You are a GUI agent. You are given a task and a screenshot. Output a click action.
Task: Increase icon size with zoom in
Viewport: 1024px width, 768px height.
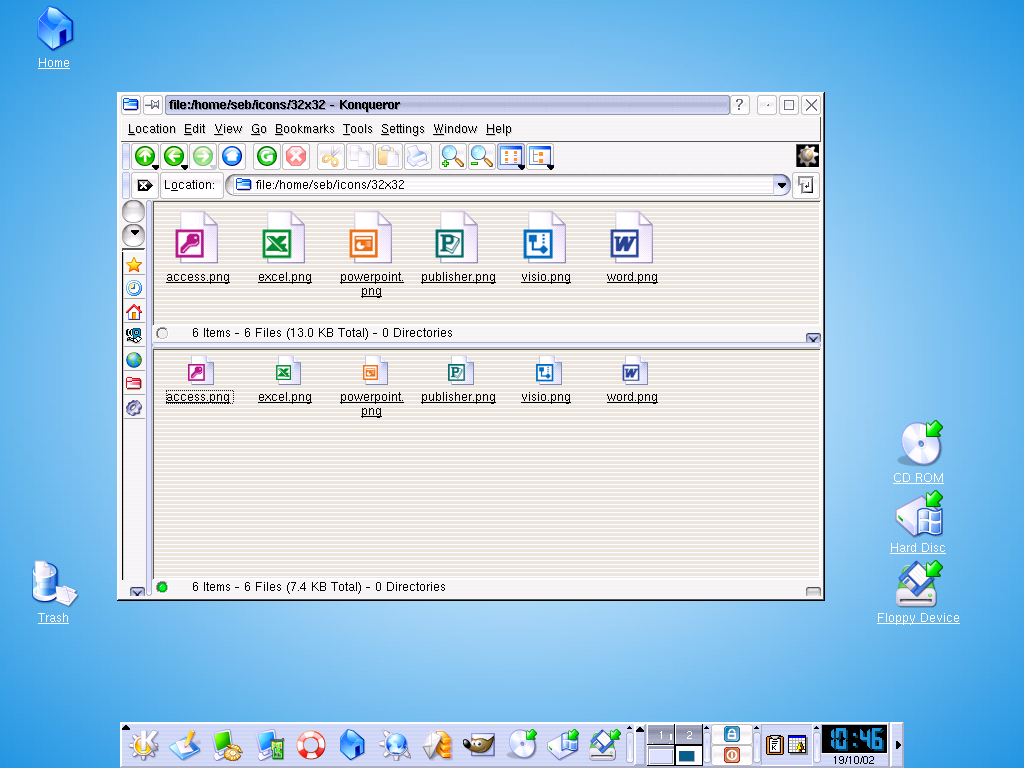[x=452, y=157]
